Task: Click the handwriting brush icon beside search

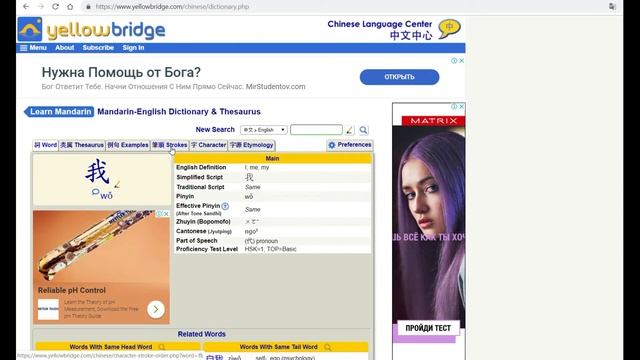Action: (x=350, y=130)
